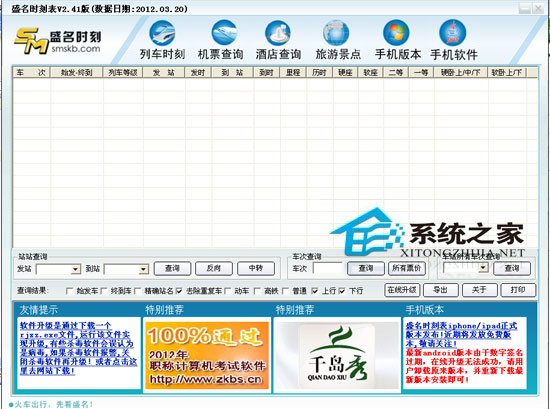Enable 普通 train filter checkbox
The image size is (550, 409).
[286, 291]
